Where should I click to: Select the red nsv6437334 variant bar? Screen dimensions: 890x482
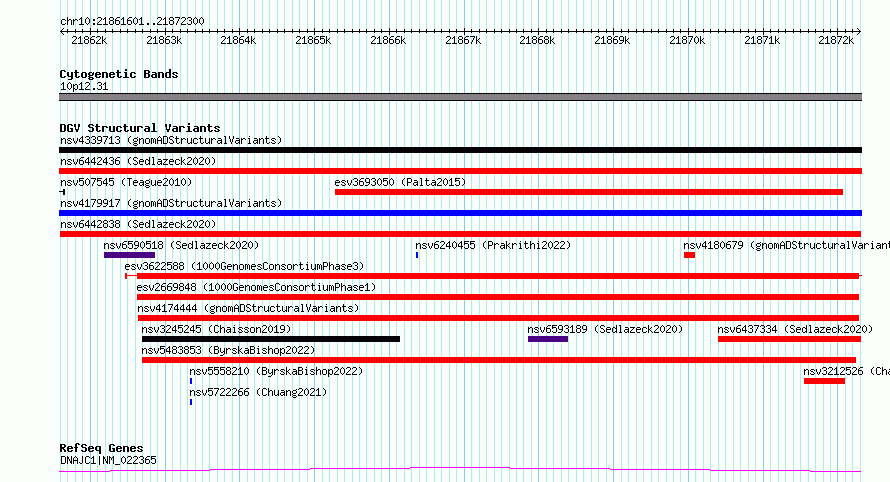pyautogui.click(x=790, y=340)
